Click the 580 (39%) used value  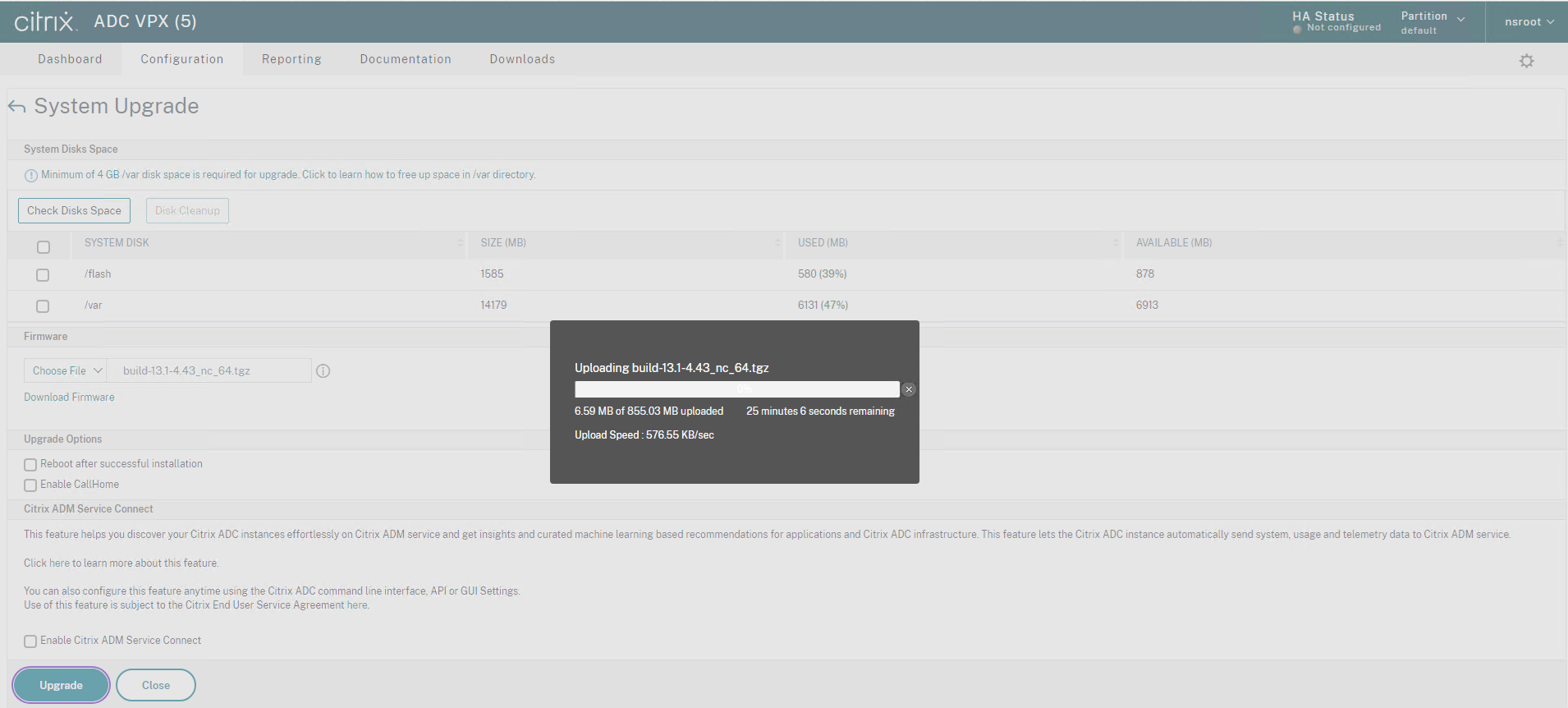click(823, 274)
